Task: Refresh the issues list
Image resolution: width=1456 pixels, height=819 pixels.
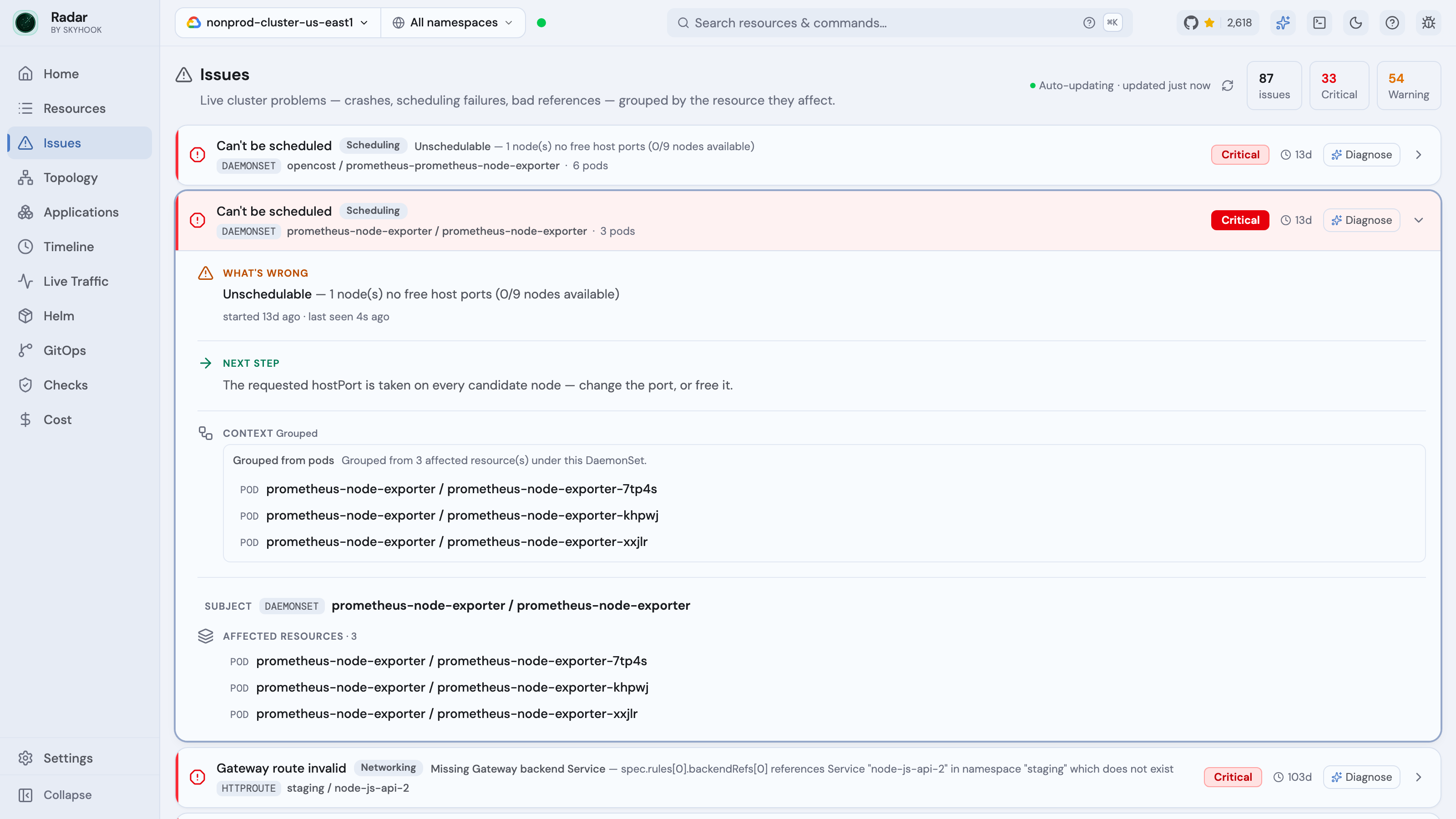Action: click(1227, 86)
